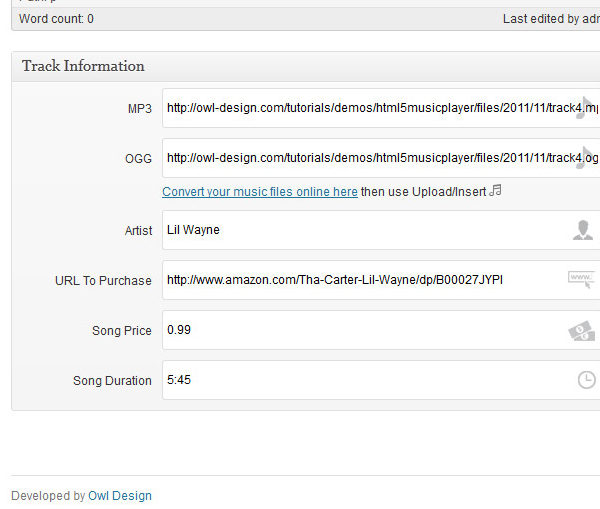Focus the OGG file URL input
Image resolution: width=600 pixels, height=509 pixels.
click(x=381, y=158)
